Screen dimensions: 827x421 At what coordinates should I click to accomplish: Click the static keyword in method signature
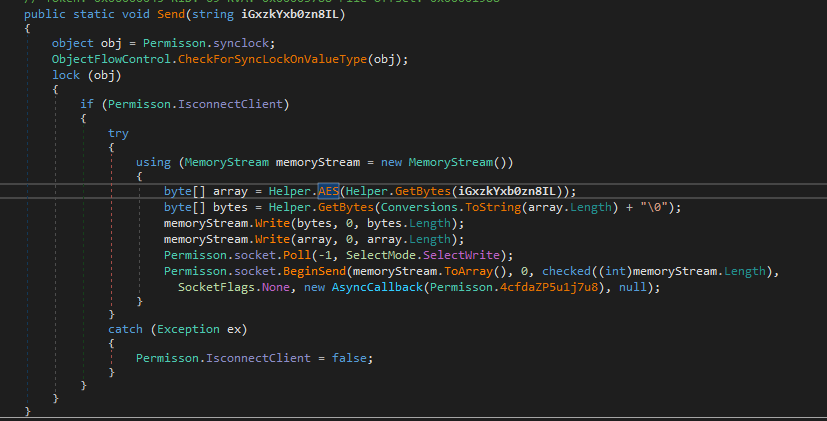94,14
